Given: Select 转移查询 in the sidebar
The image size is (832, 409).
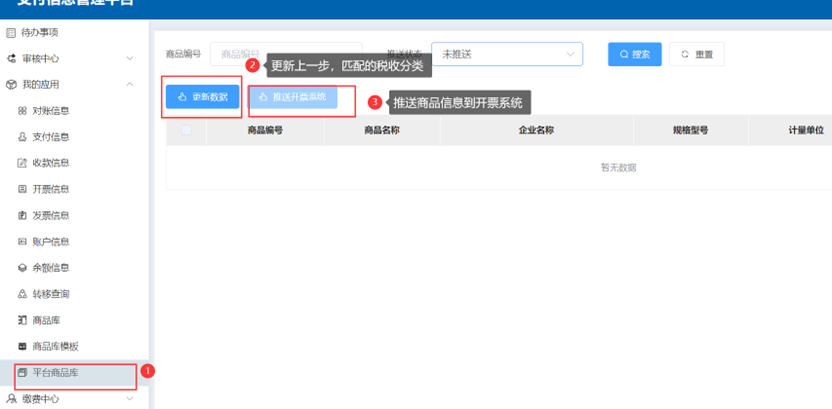Looking at the screenshot, I should pos(50,294).
